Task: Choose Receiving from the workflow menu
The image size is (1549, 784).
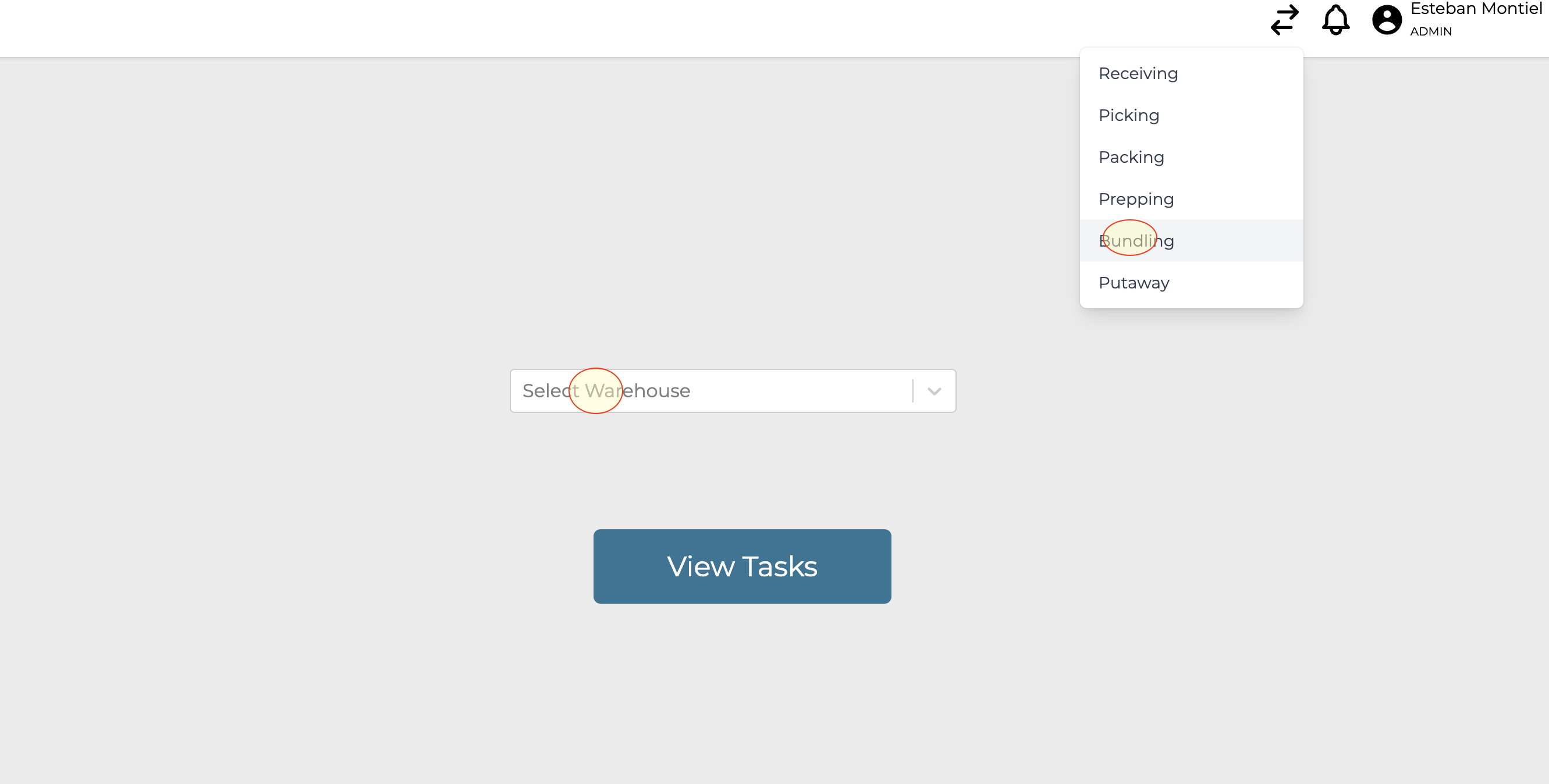Action: point(1138,73)
